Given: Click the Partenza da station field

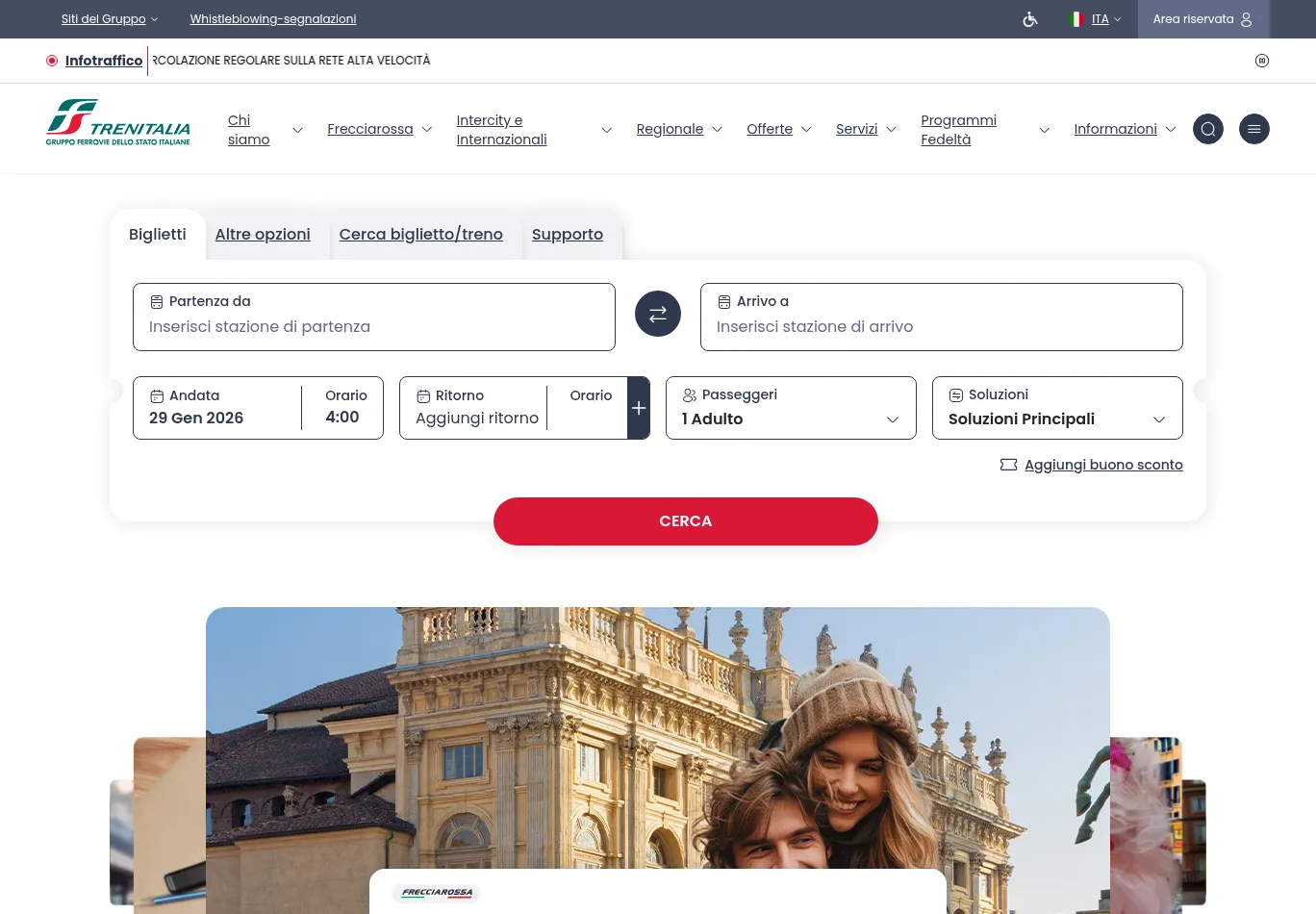Looking at the screenshot, I should (373, 326).
